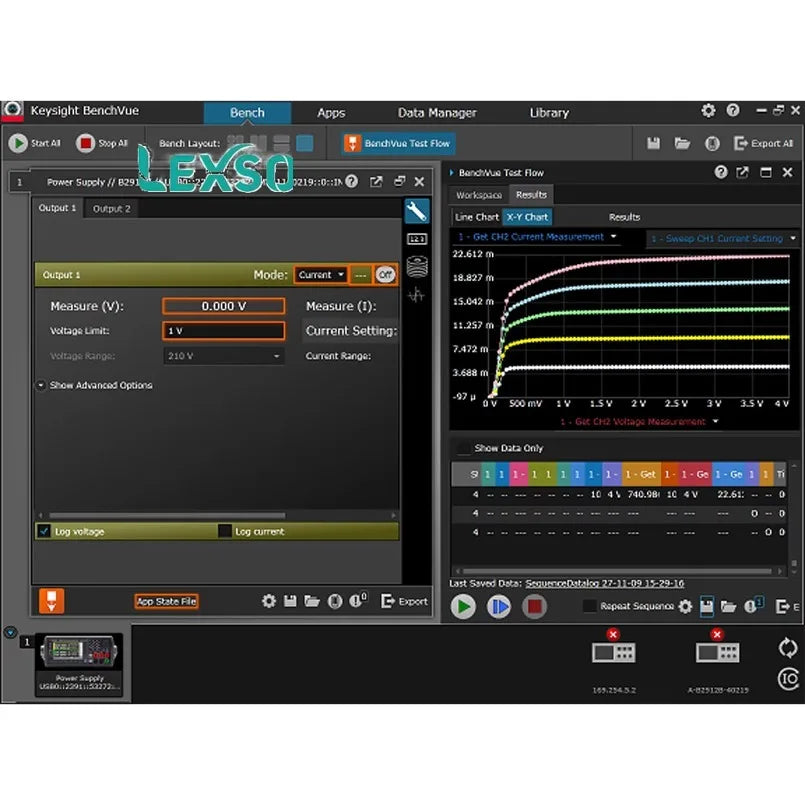Viewport: 805px width, 805px height.
Task: Toggle Show Data Only checkbox
Action: click(x=464, y=448)
